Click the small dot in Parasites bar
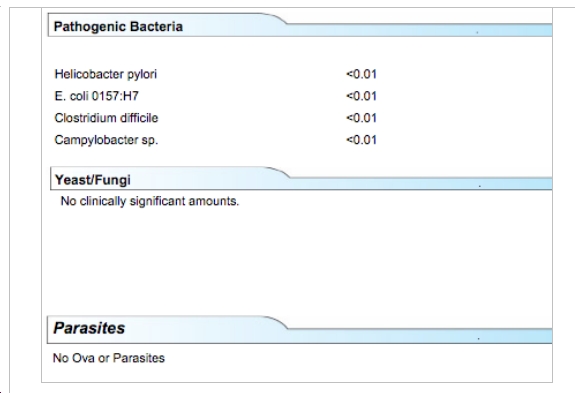This screenshot has height=393, width=575. tap(479, 339)
